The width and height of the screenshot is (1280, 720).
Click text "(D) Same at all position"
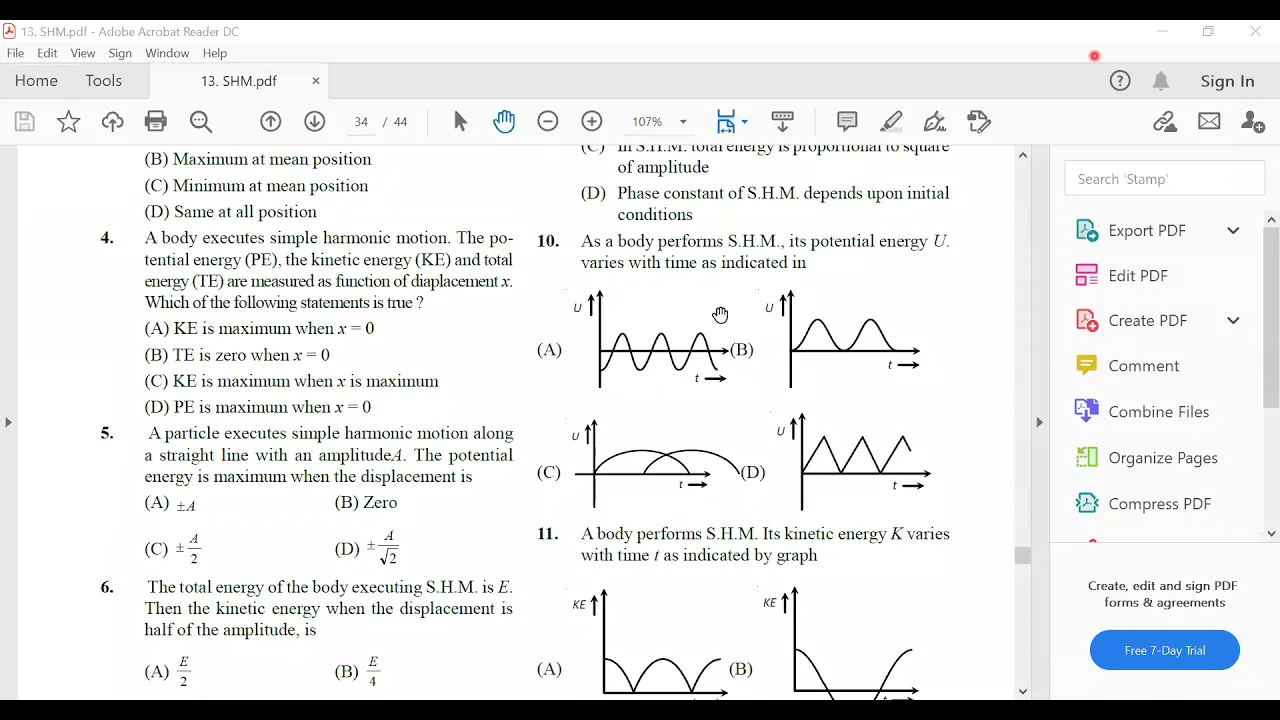click(231, 212)
